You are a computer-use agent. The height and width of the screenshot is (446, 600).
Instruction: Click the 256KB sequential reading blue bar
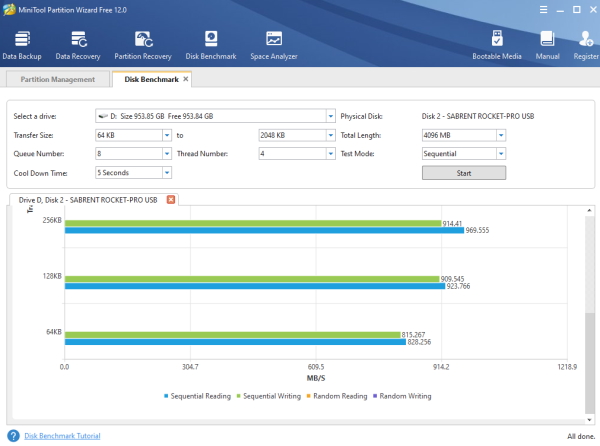264,230
